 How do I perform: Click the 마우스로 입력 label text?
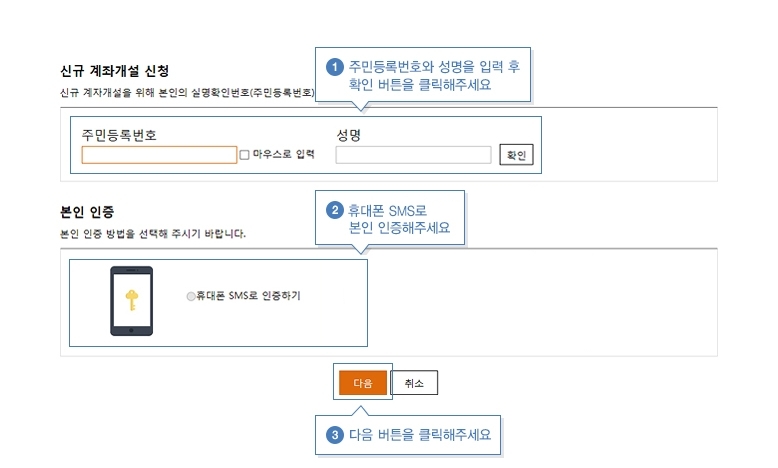(283, 154)
